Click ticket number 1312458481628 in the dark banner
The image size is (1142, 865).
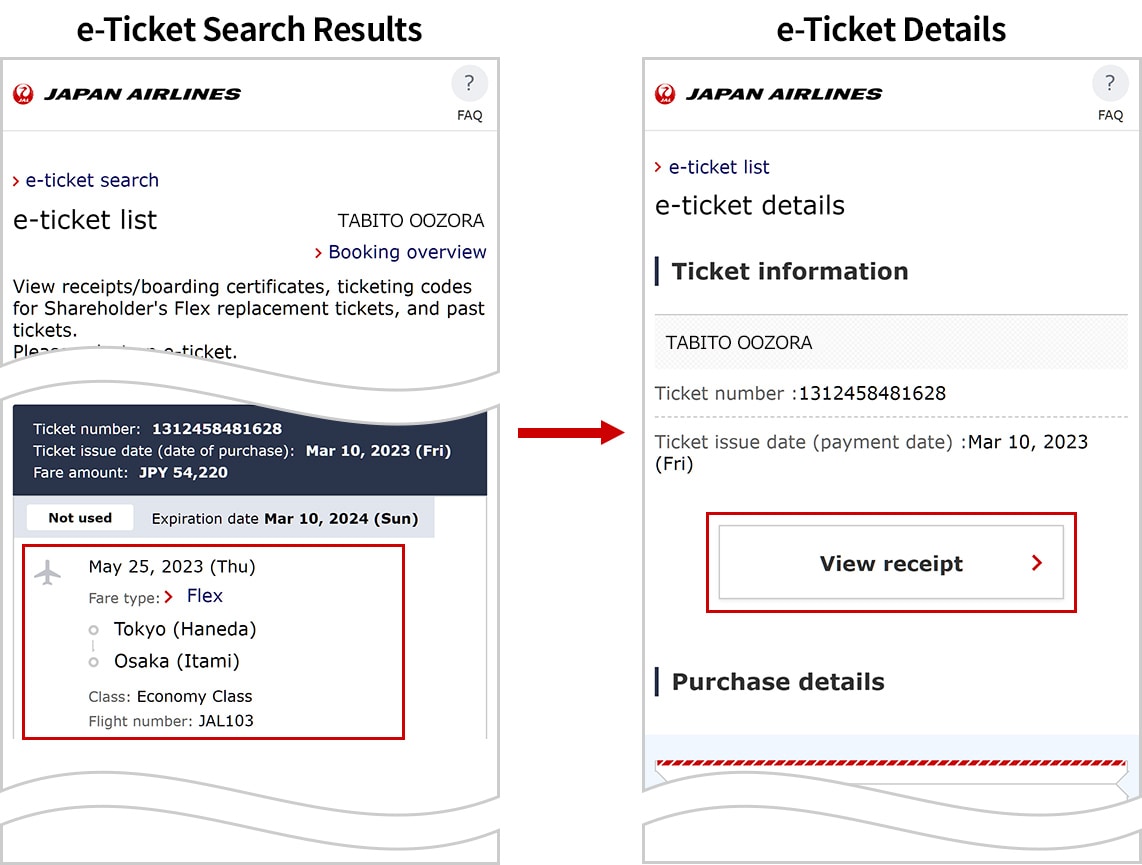216,428
